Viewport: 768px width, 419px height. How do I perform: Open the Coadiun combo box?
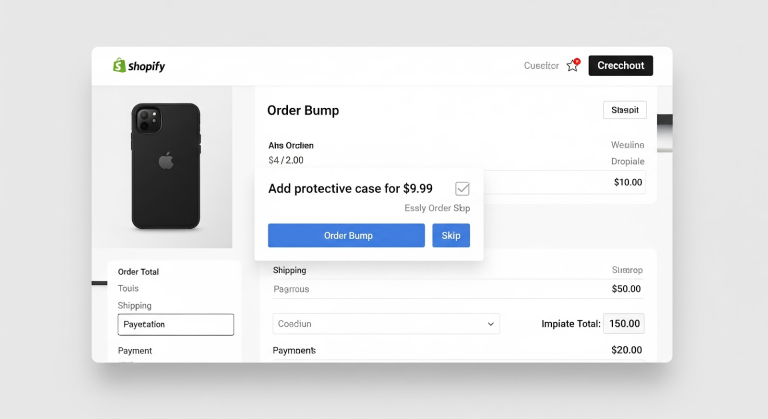[386, 324]
